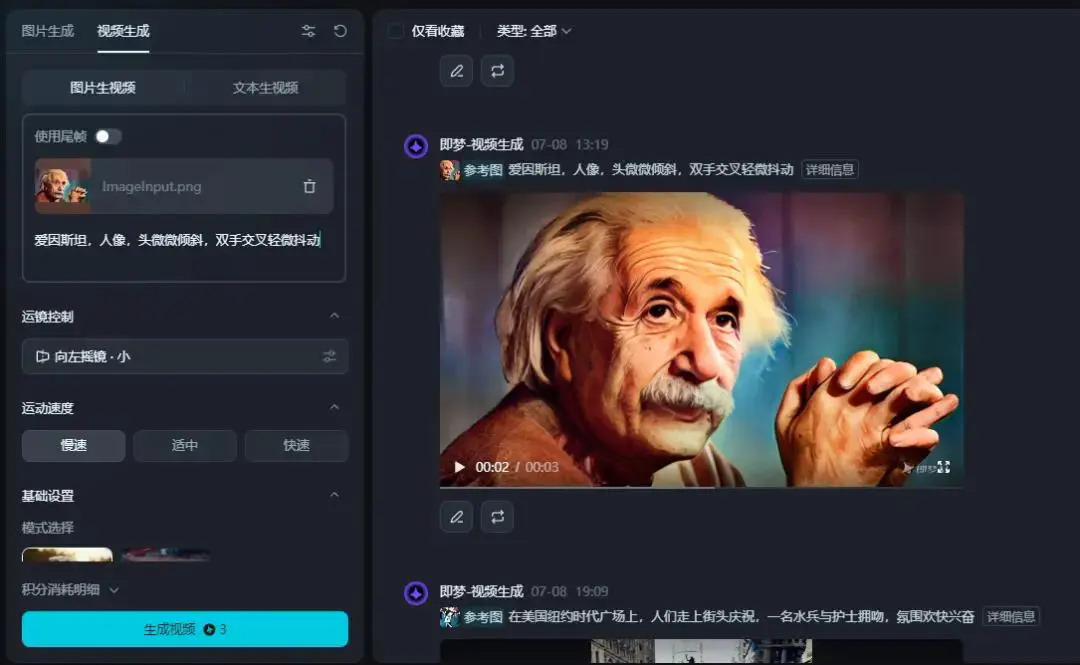Screen dimensions: 1080x665
Task: Open the 类型: 全部 dropdown
Action: pyautogui.click(x=534, y=31)
